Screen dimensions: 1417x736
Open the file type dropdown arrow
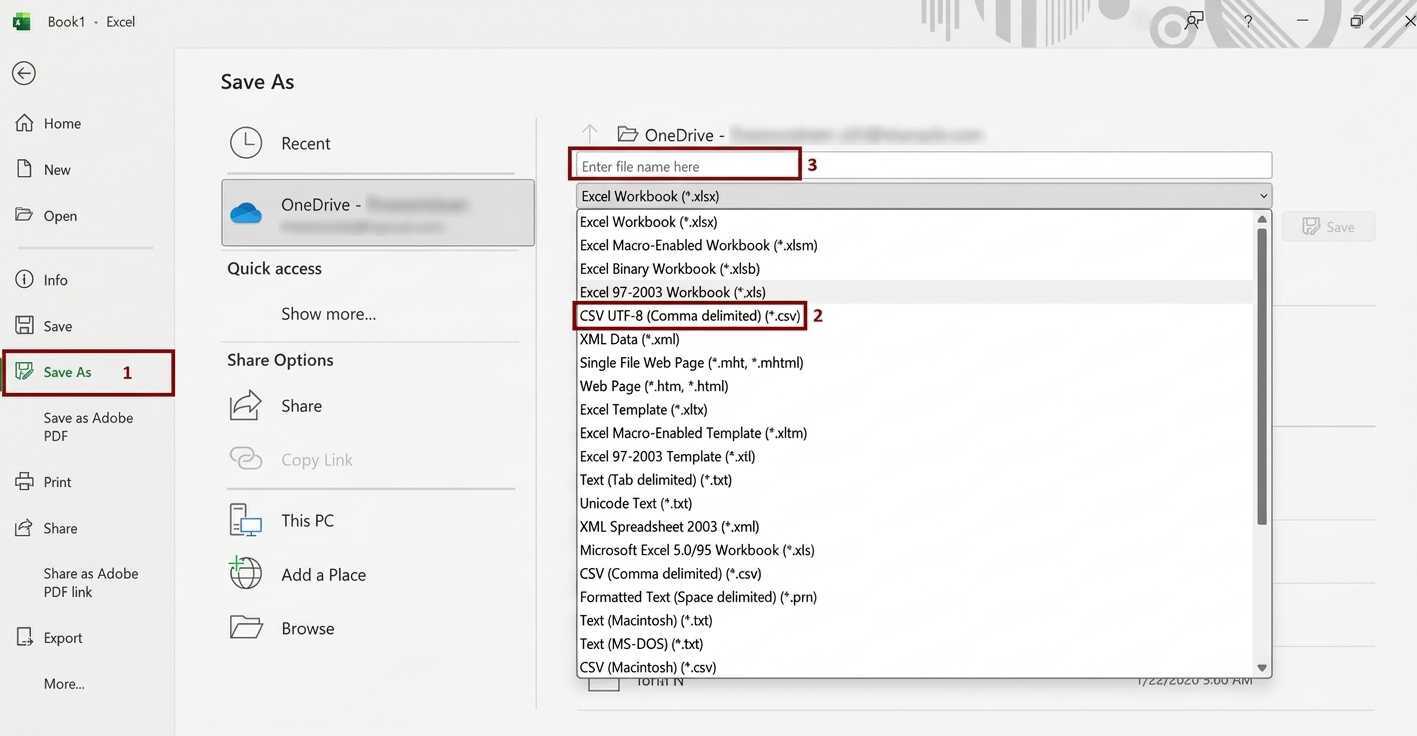click(1263, 196)
